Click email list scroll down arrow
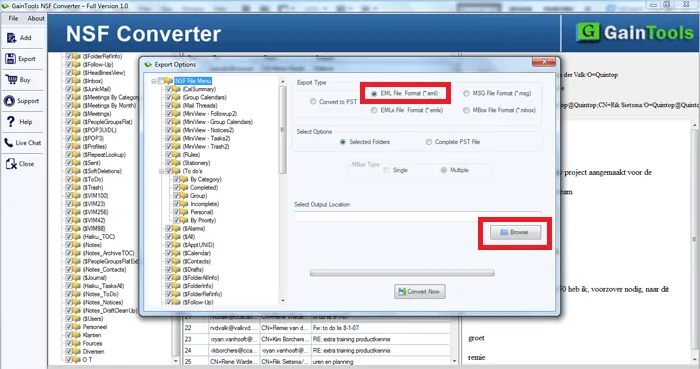This screenshot has width=700, height=369. pyautogui.click(x=454, y=360)
